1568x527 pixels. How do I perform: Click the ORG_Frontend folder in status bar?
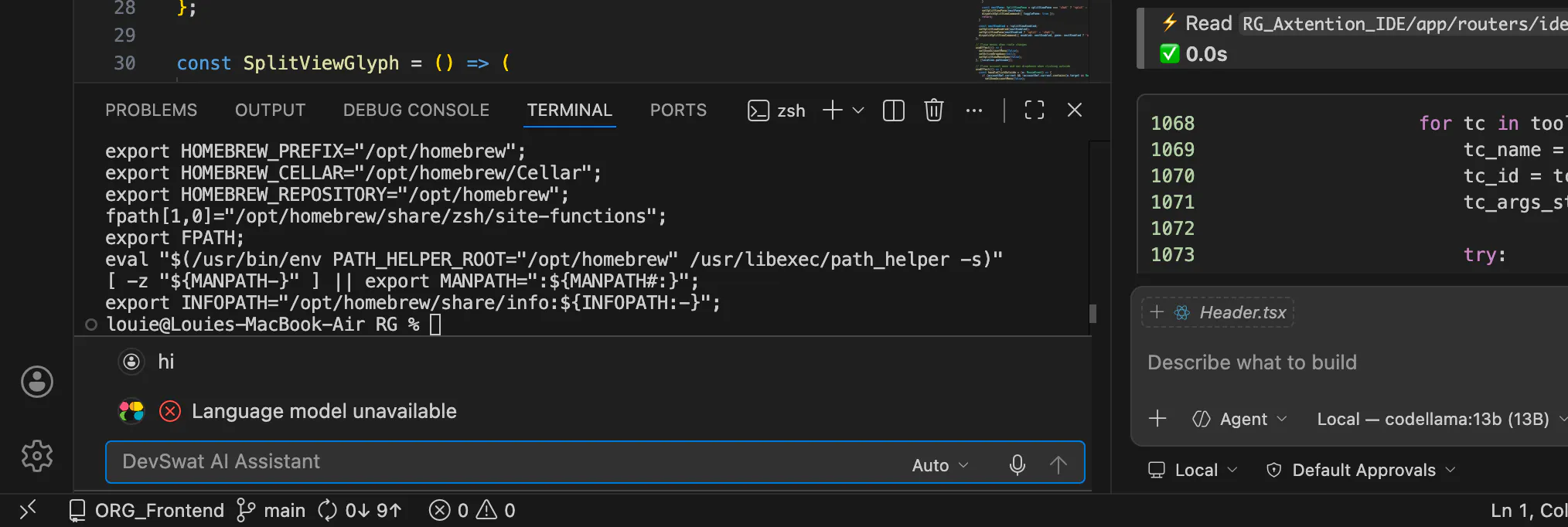click(x=146, y=510)
